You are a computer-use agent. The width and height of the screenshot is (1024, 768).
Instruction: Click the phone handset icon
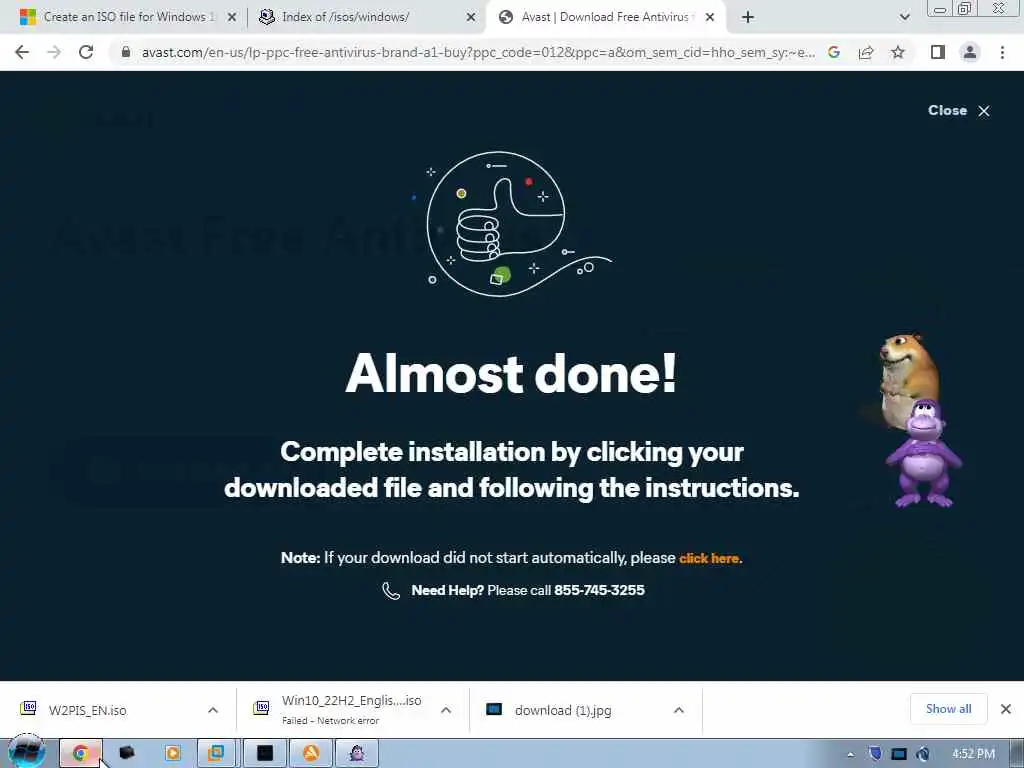pos(391,590)
